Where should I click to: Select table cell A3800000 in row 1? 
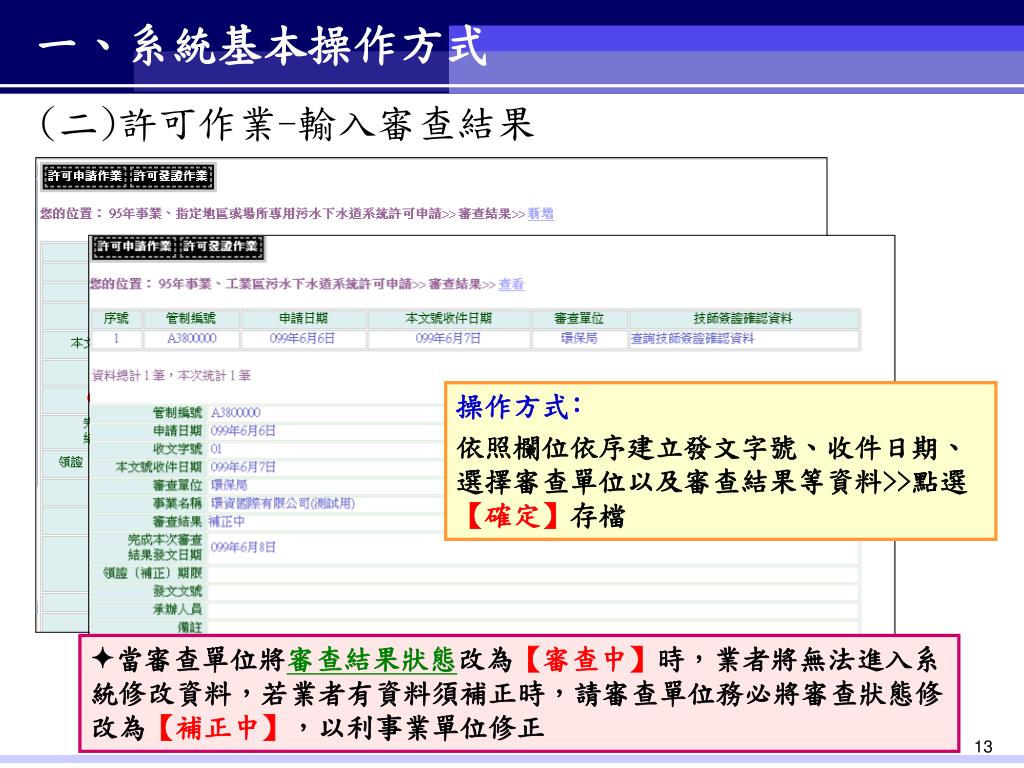pos(191,339)
